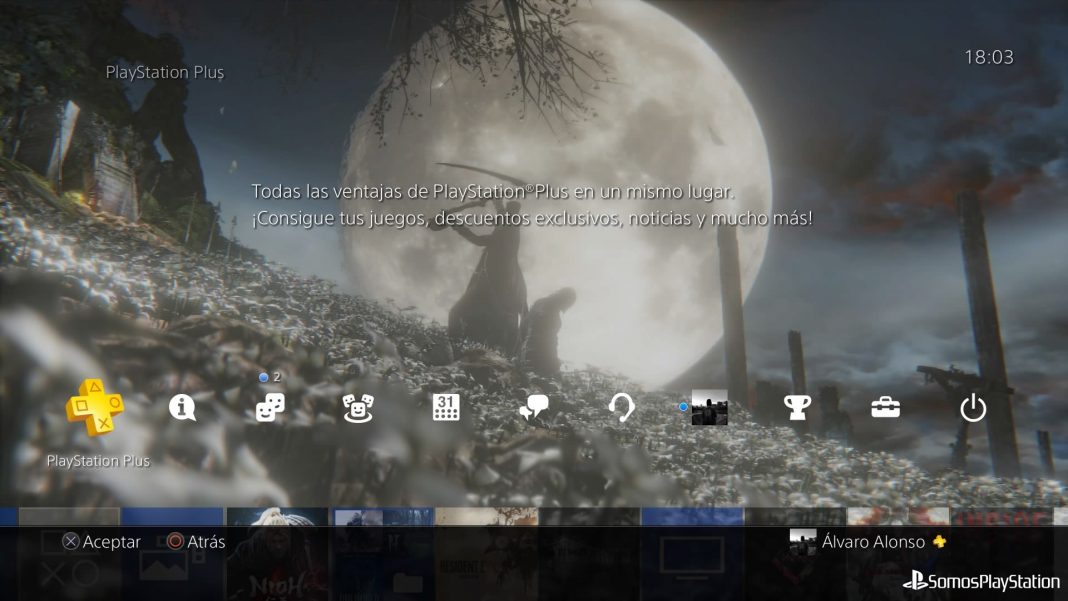Click the Álvaro Alonso user name
The image size is (1068, 601).
tap(873, 542)
